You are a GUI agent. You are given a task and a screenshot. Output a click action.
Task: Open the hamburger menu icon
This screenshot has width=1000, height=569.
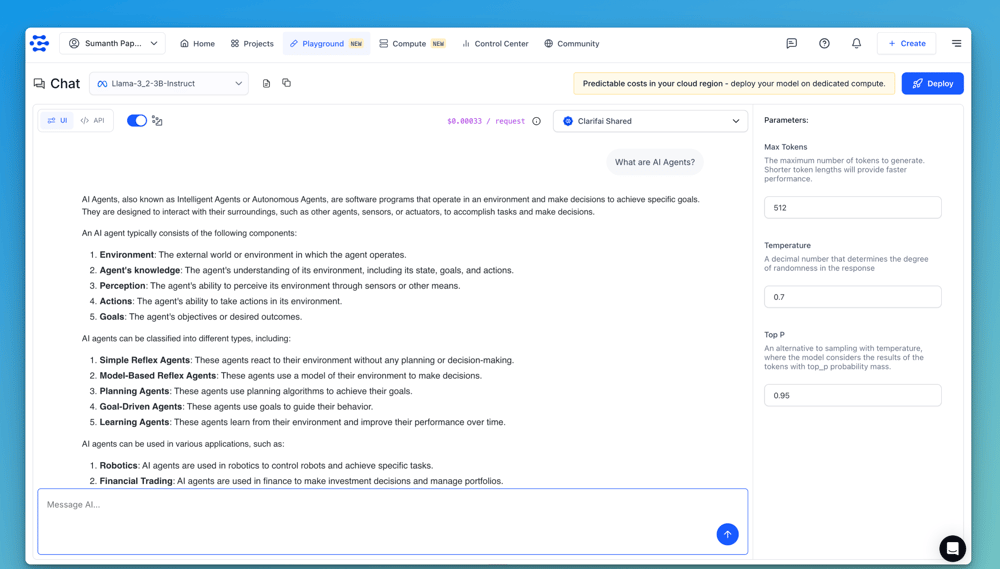tap(956, 44)
